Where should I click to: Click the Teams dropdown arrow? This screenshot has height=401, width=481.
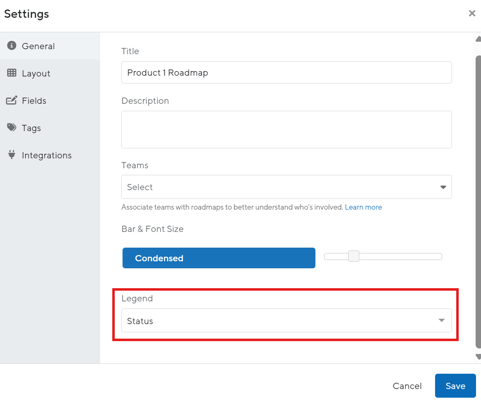click(x=443, y=187)
